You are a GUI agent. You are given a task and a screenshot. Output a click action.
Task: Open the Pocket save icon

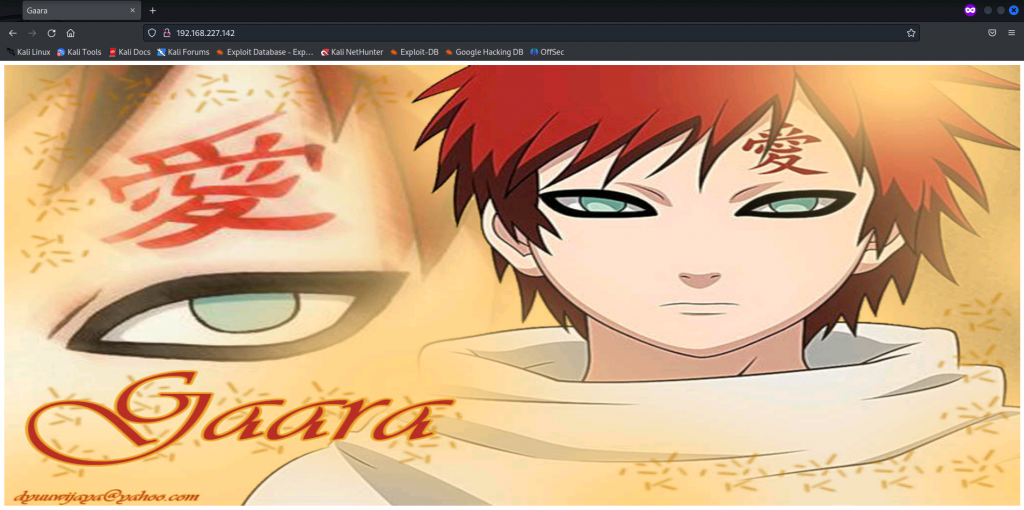coord(992,33)
